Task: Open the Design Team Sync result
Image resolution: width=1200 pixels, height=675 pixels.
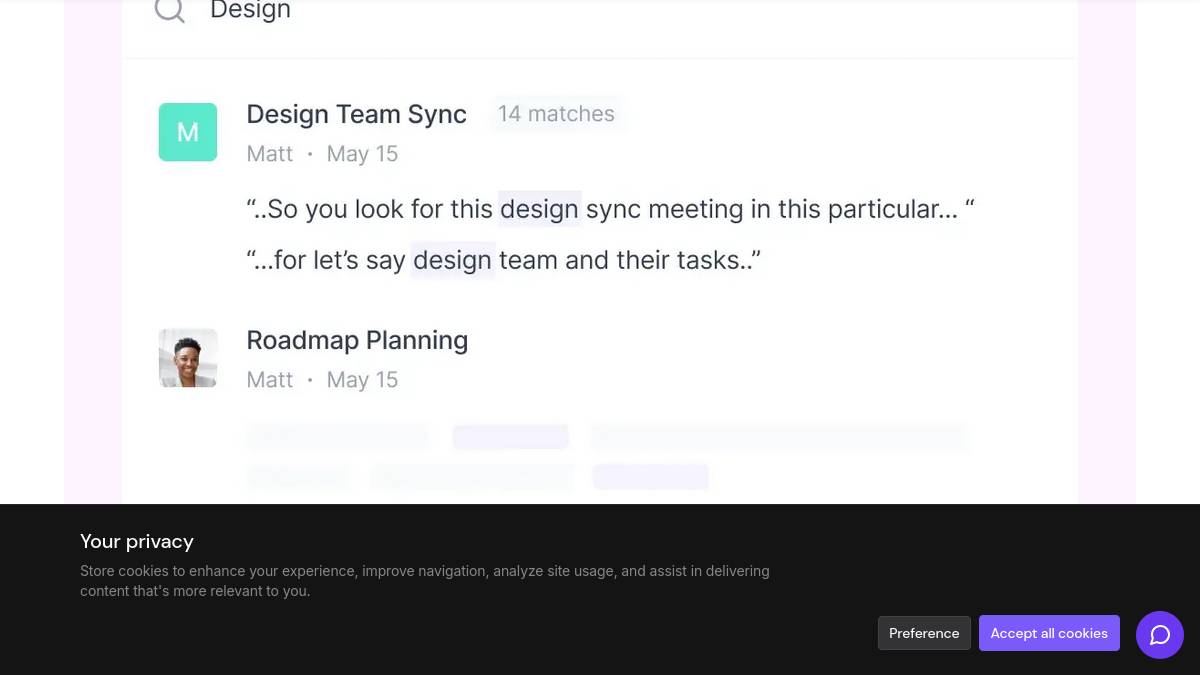Action: point(356,114)
